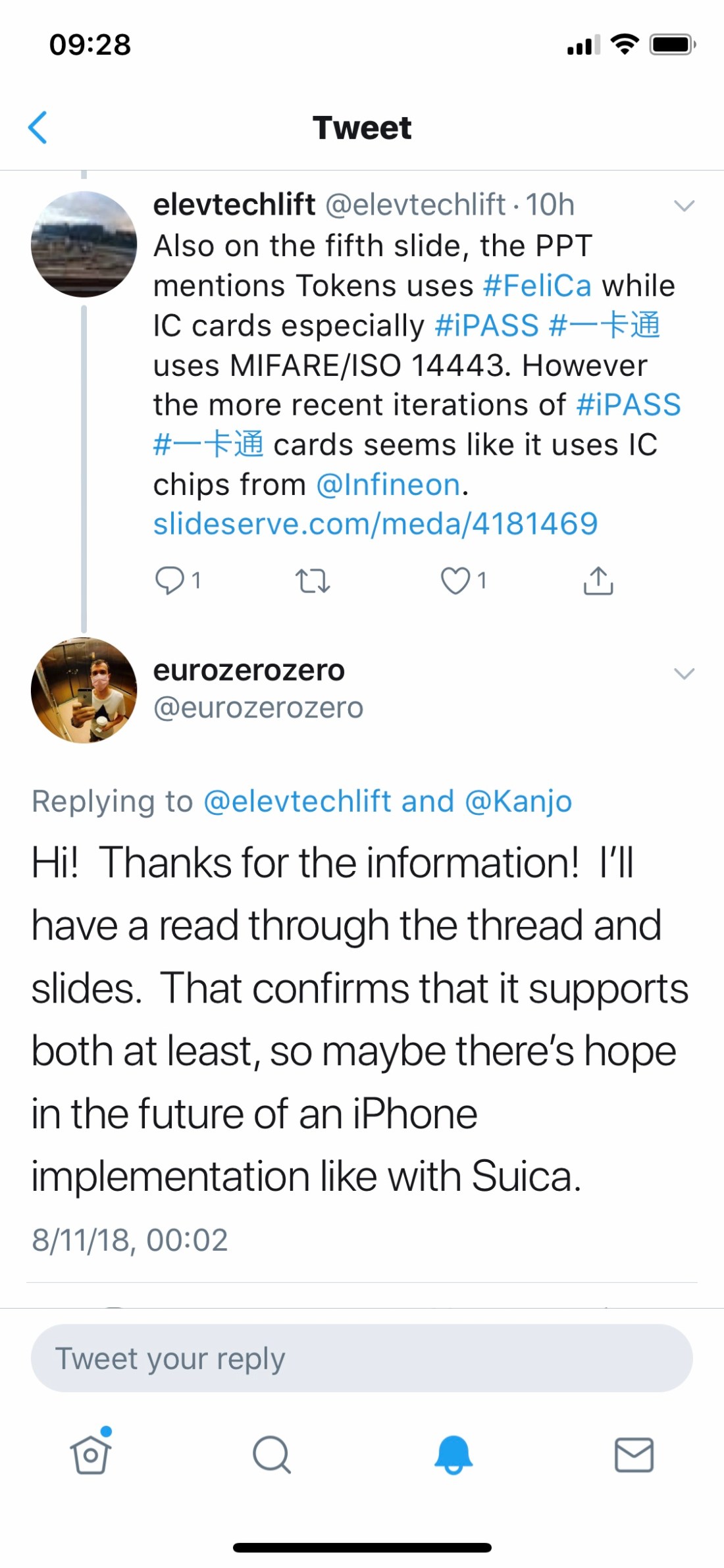
Task: Open the @Infineon mention
Action: (x=388, y=484)
